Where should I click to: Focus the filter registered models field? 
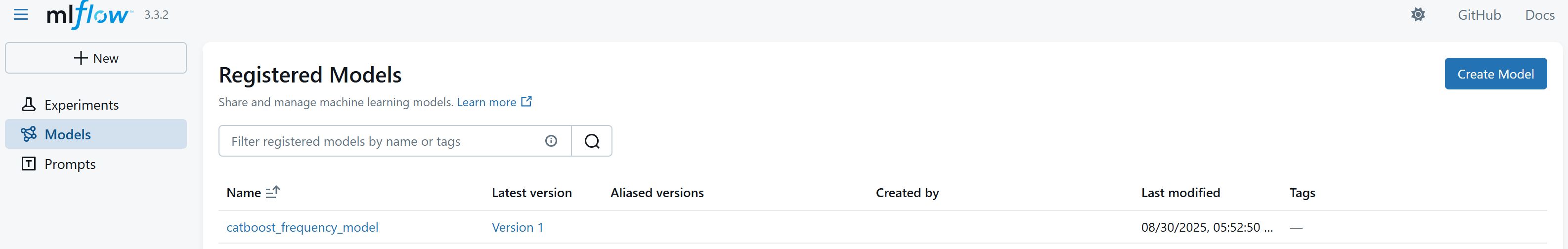pos(384,141)
